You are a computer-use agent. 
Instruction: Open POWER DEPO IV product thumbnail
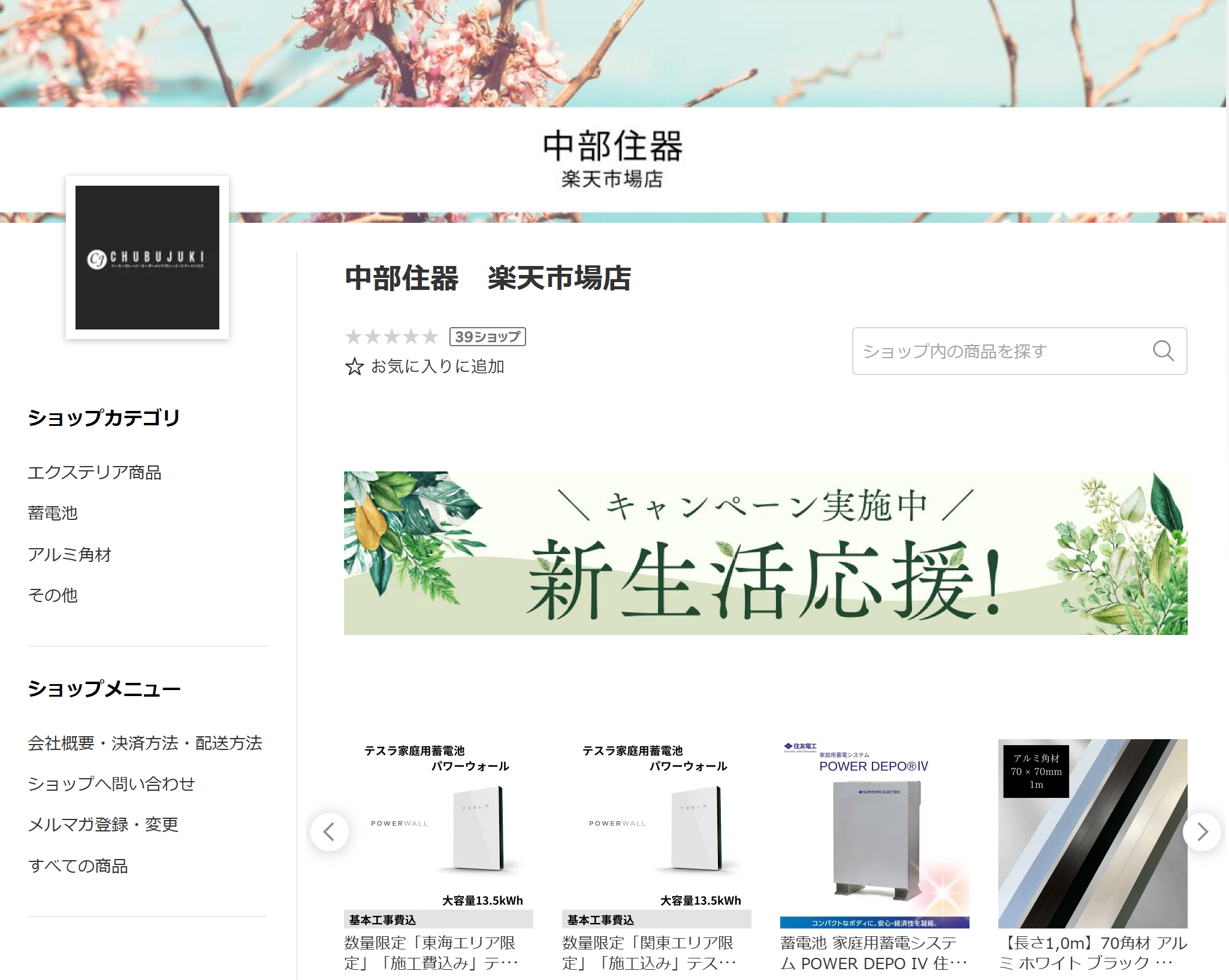874,834
